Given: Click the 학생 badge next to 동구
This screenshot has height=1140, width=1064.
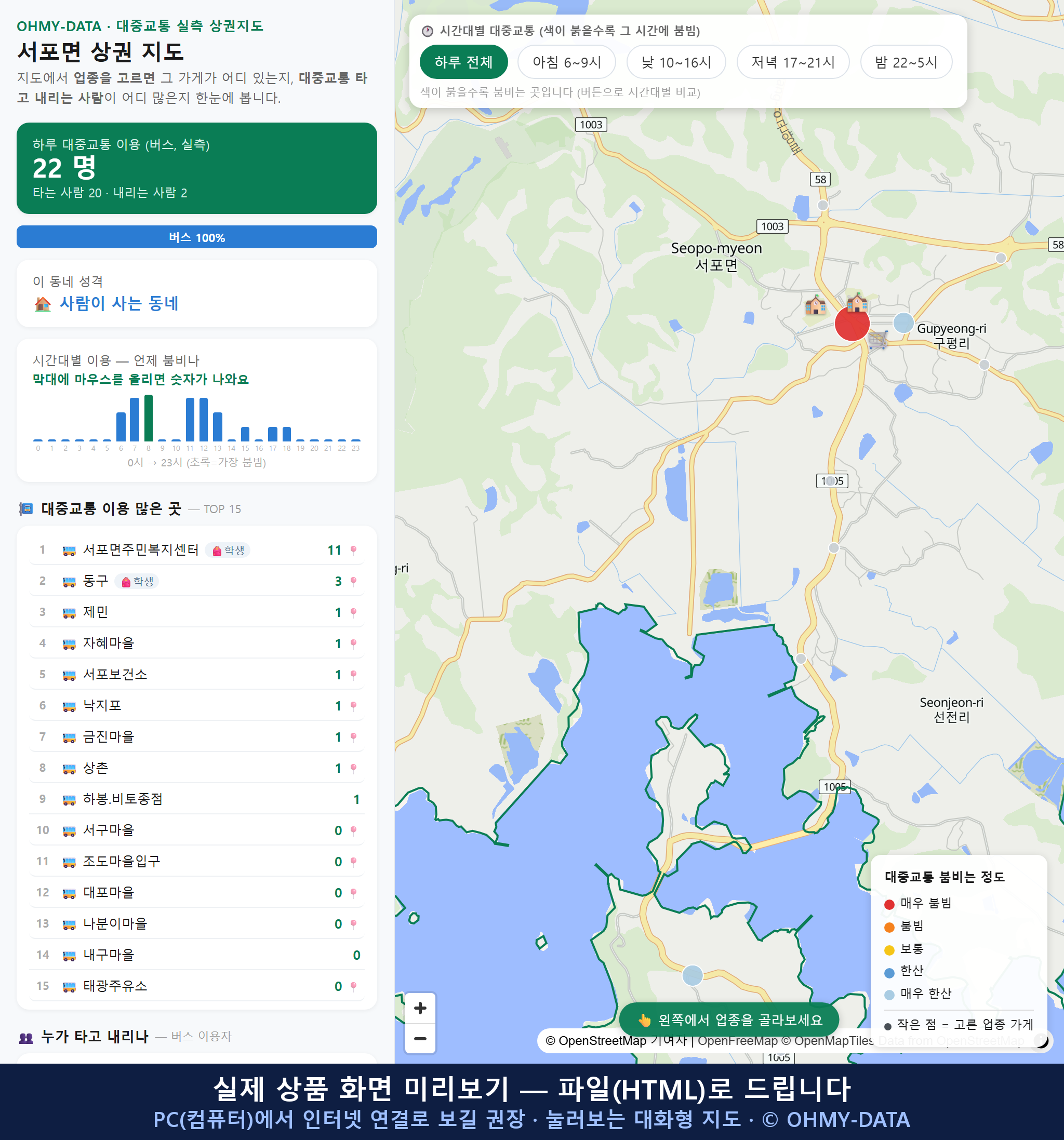Looking at the screenshot, I should [137, 582].
